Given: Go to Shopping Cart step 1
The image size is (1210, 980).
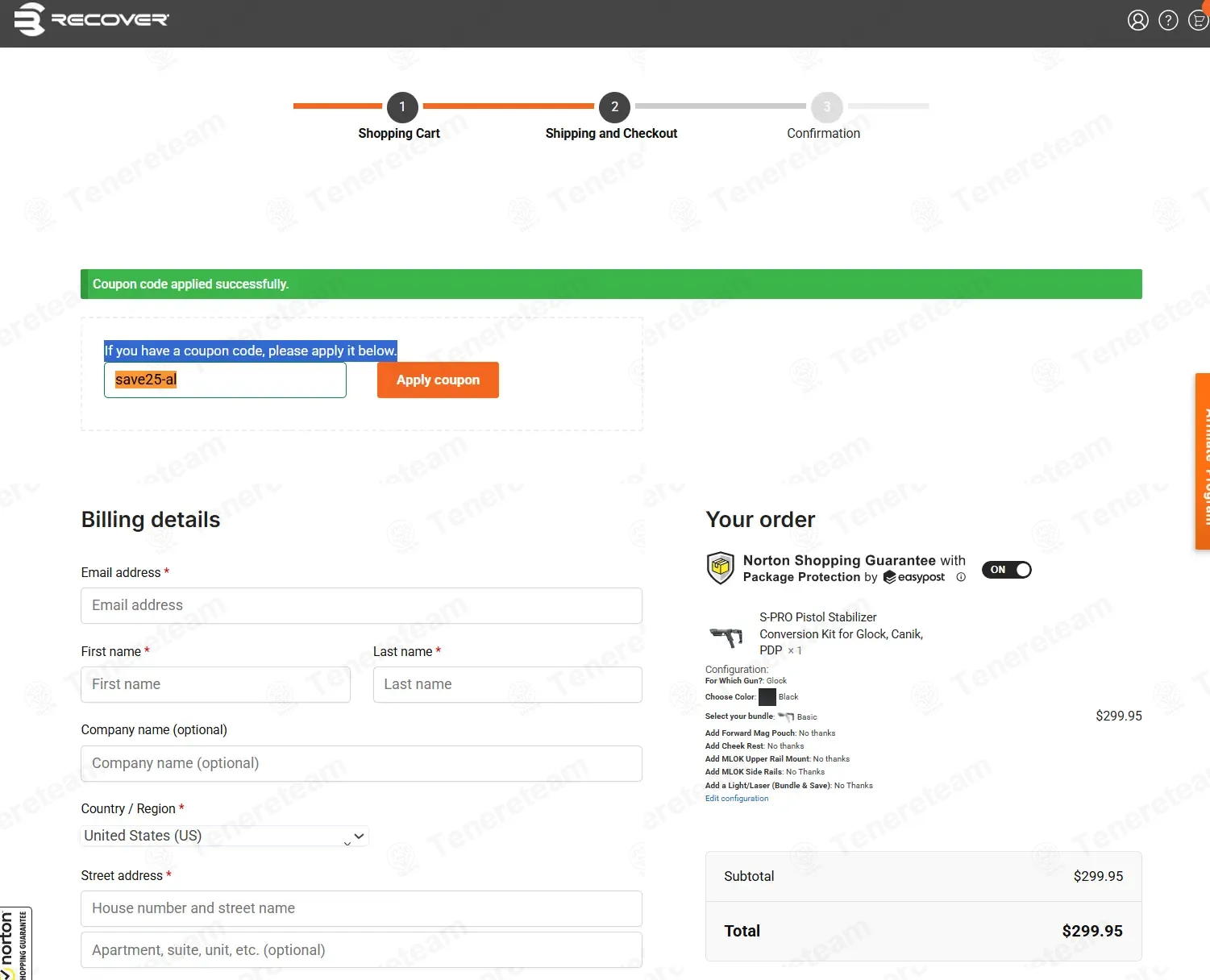Looking at the screenshot, I should (x=402, y=107).
